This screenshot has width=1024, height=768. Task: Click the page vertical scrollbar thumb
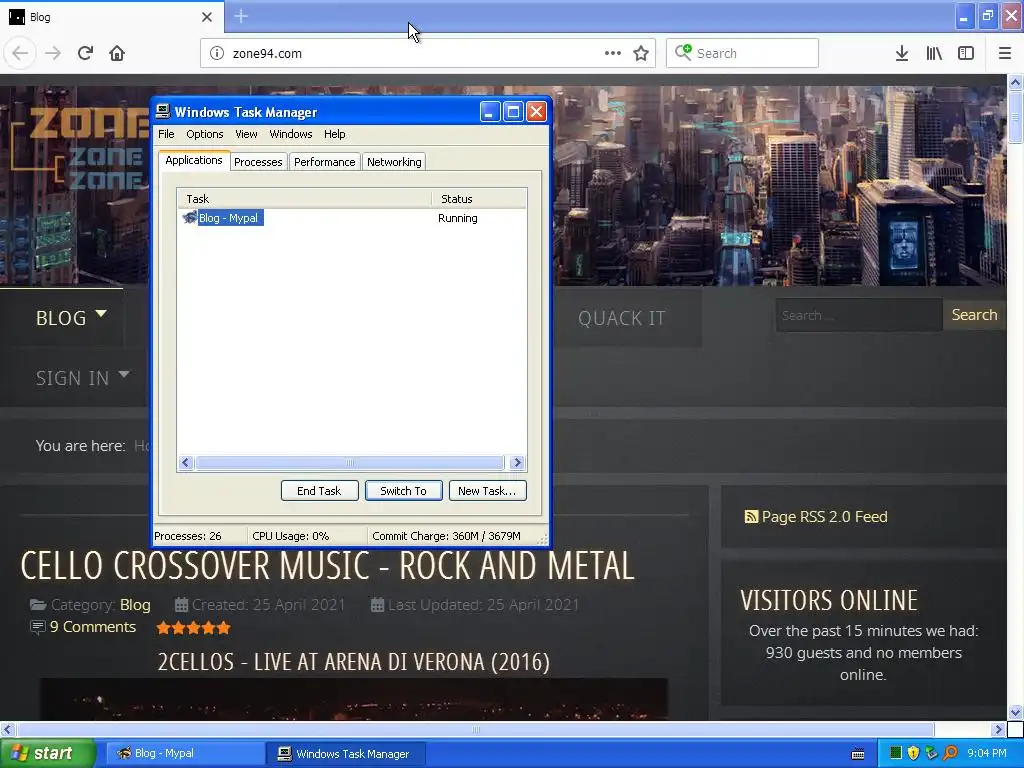point(1015,117)
